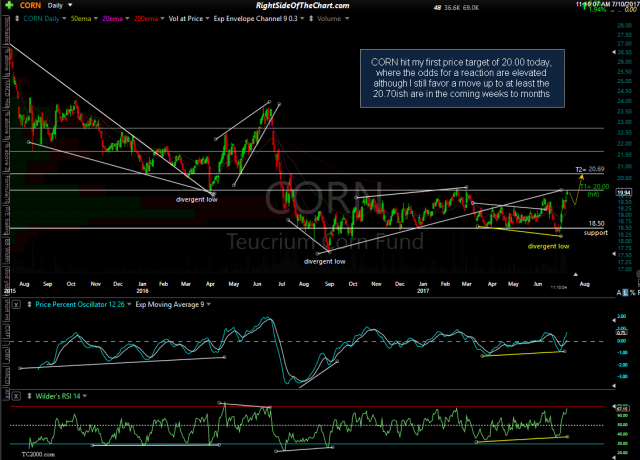This screenshot has height=460, width=640.
Task: Select the percent '%' scale option
Action: tap(632, 293)
